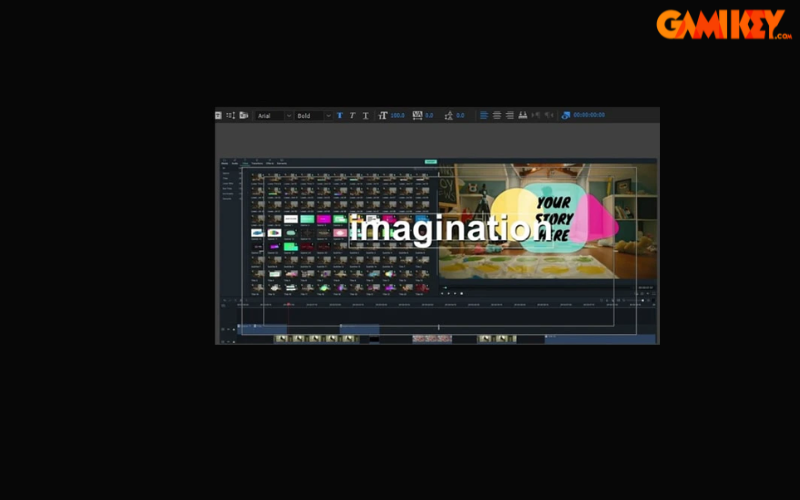The width and height of the screenshot is (800, 500).
Task: Select the imagination text on canvas
Action: click(x=451, y=229)
